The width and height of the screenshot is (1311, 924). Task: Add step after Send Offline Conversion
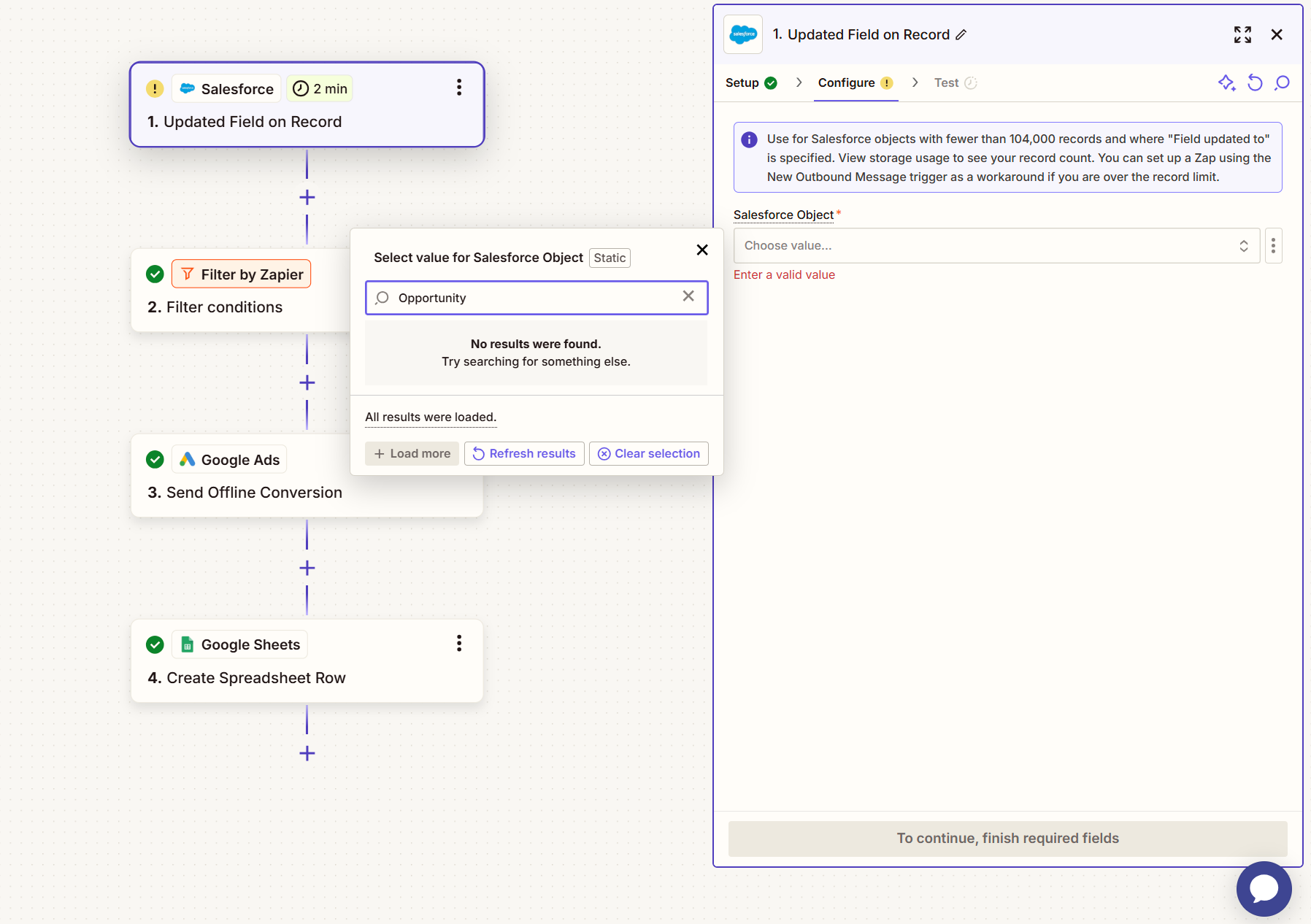[x=307, y=568]
